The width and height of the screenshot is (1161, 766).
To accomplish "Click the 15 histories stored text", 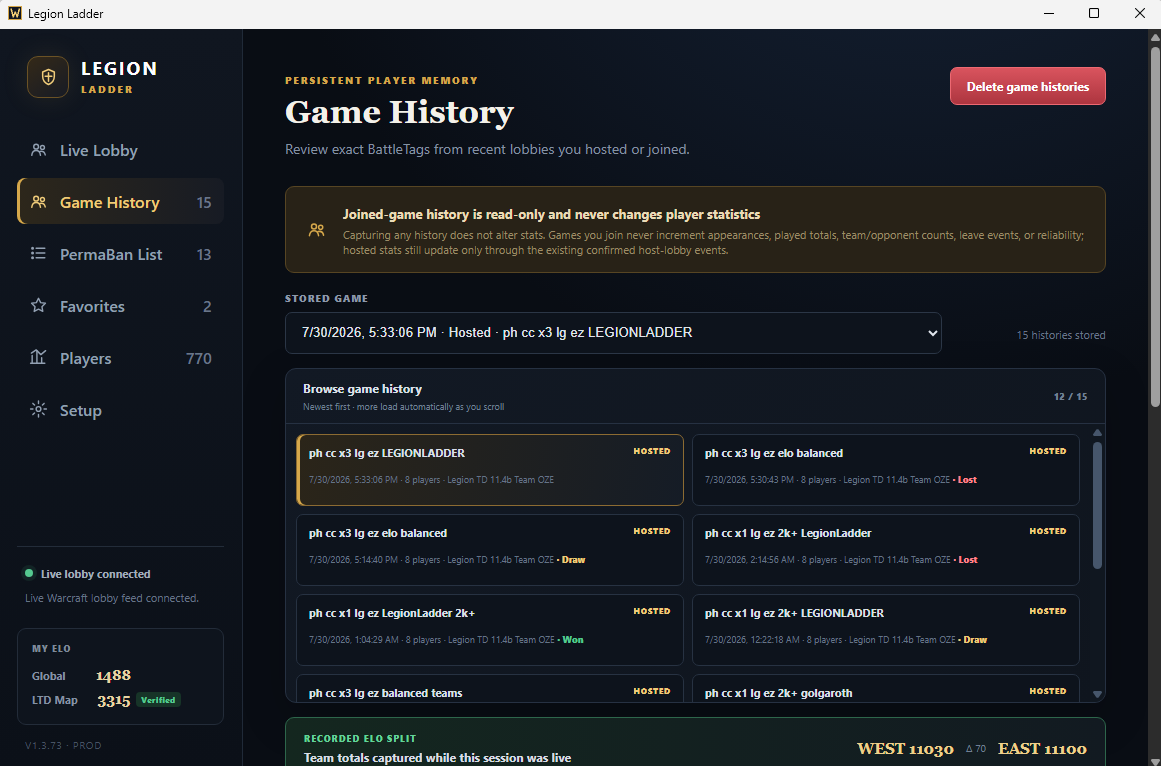I will coord(1060,335).
